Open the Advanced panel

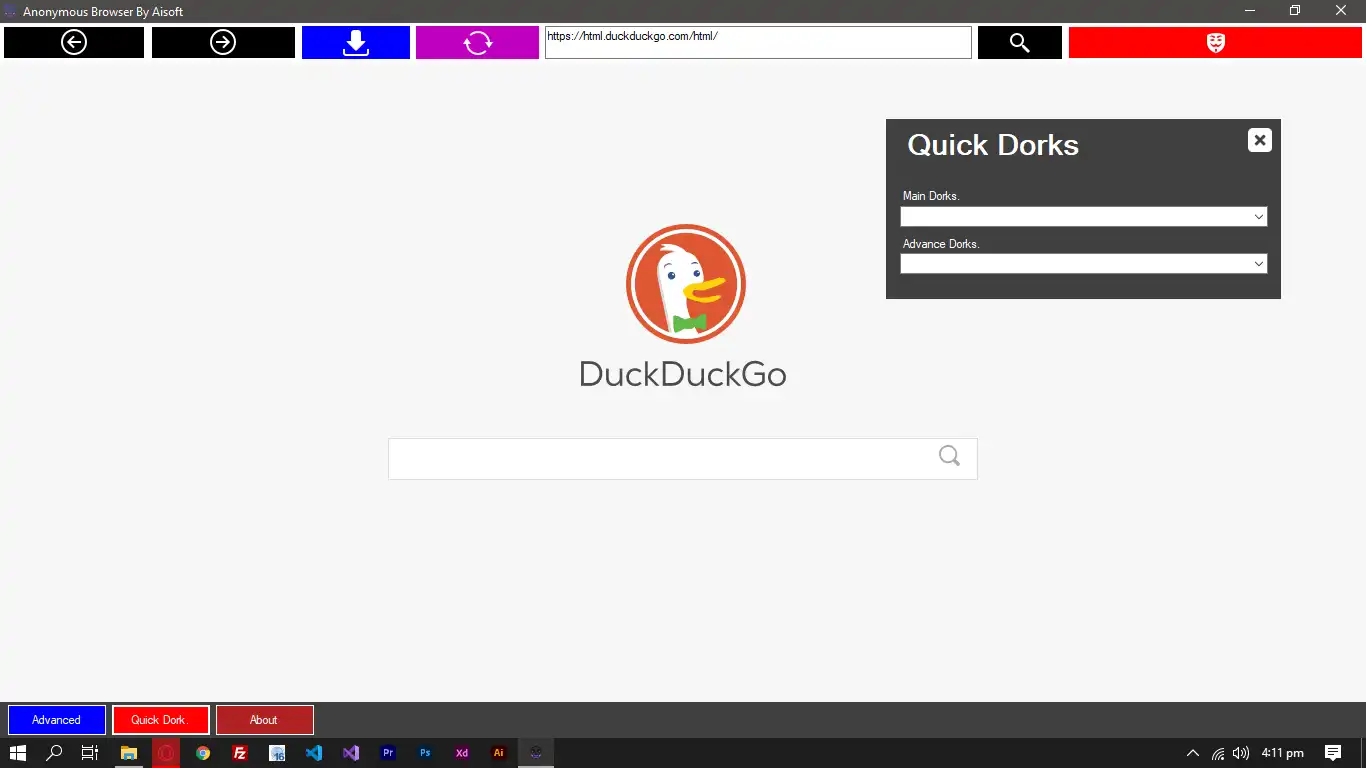point(56,720)
